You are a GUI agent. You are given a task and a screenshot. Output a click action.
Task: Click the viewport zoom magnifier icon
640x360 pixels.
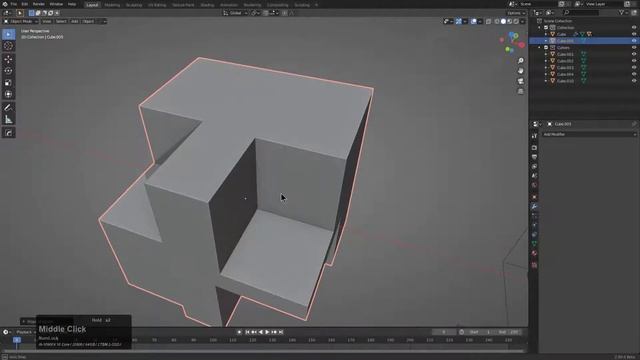point(520,60)
